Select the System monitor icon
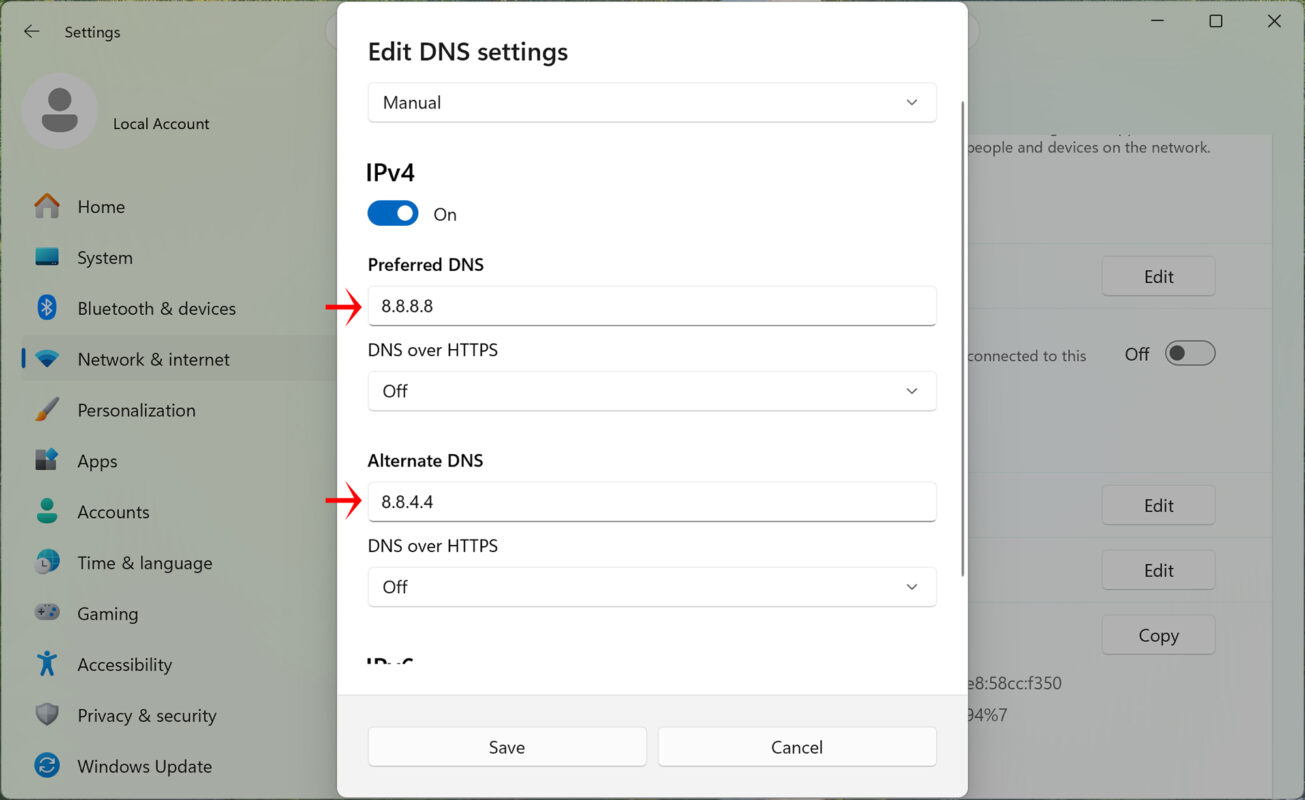Viewport: 1305px width, 800px height. [x=47, y=258]
